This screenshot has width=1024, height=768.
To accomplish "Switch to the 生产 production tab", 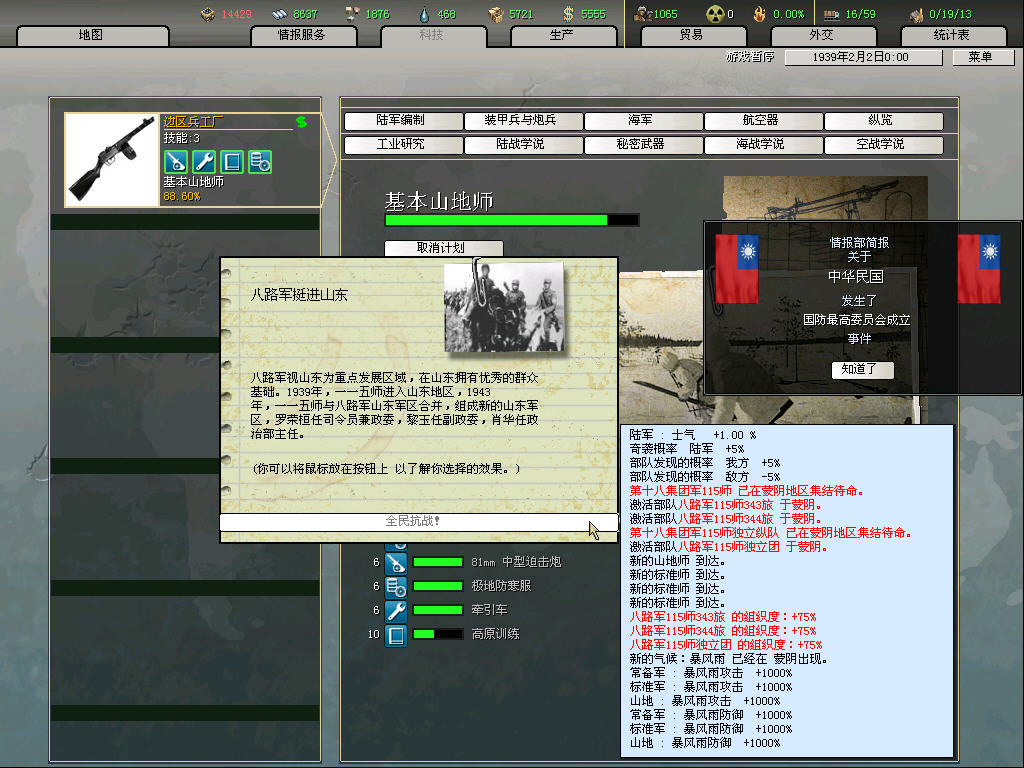I will click(563, 35).
